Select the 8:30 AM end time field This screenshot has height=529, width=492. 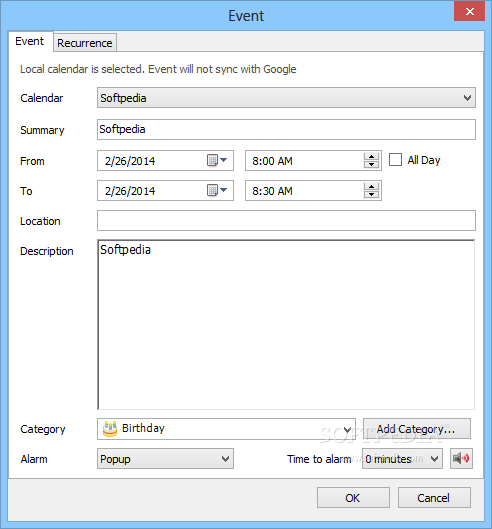[313, 191]
